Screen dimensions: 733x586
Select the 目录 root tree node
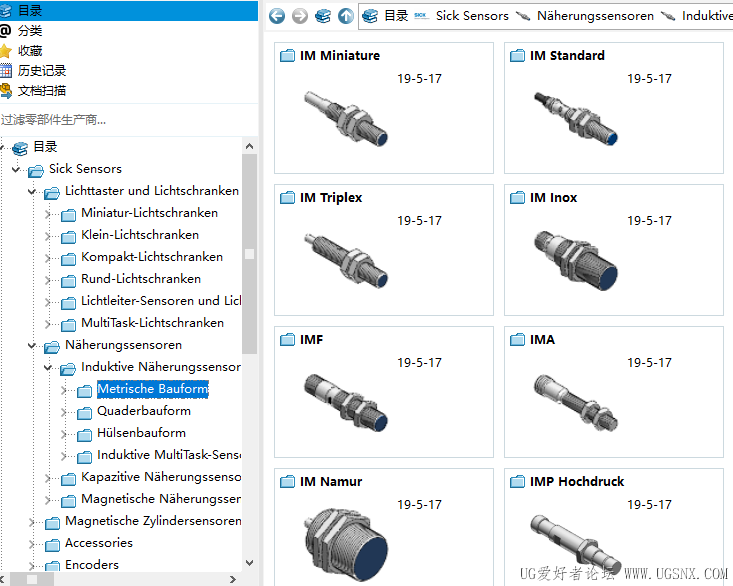pyautogui.click(x=45, y=147)
